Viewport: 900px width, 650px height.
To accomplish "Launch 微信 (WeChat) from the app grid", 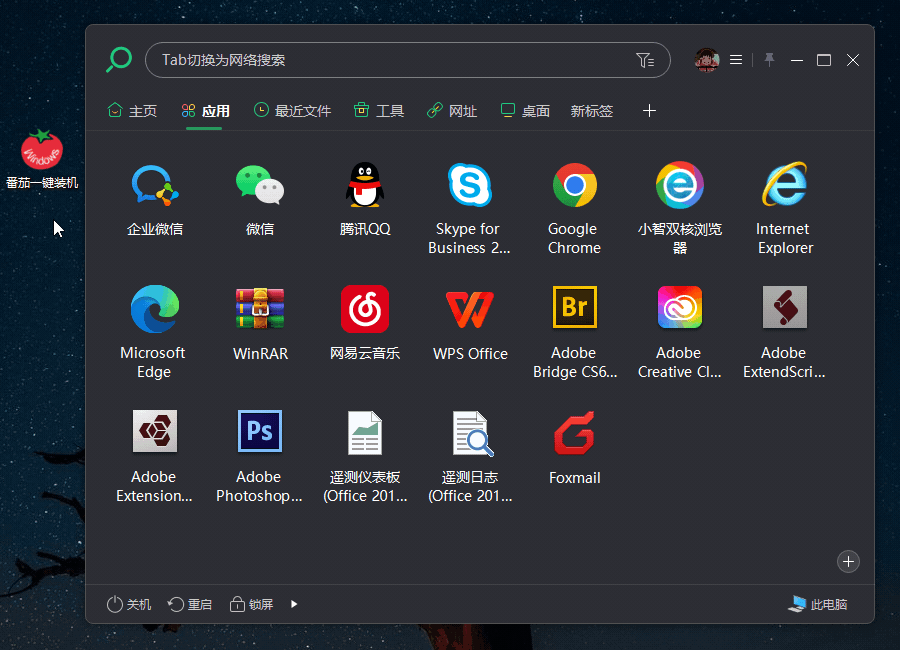I will click(x=260, y=185).
